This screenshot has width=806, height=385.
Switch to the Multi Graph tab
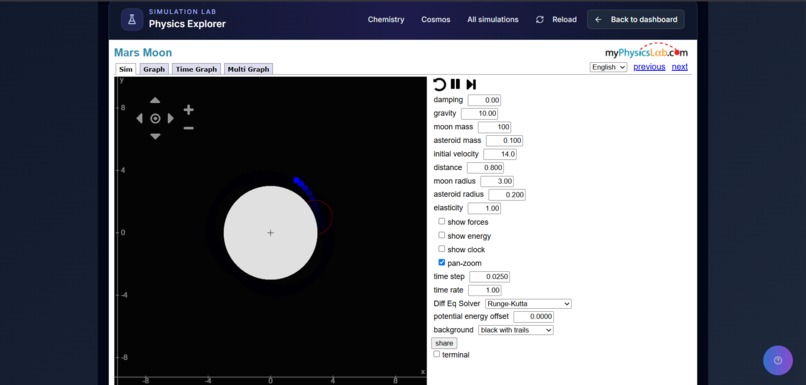click(248, 69)
